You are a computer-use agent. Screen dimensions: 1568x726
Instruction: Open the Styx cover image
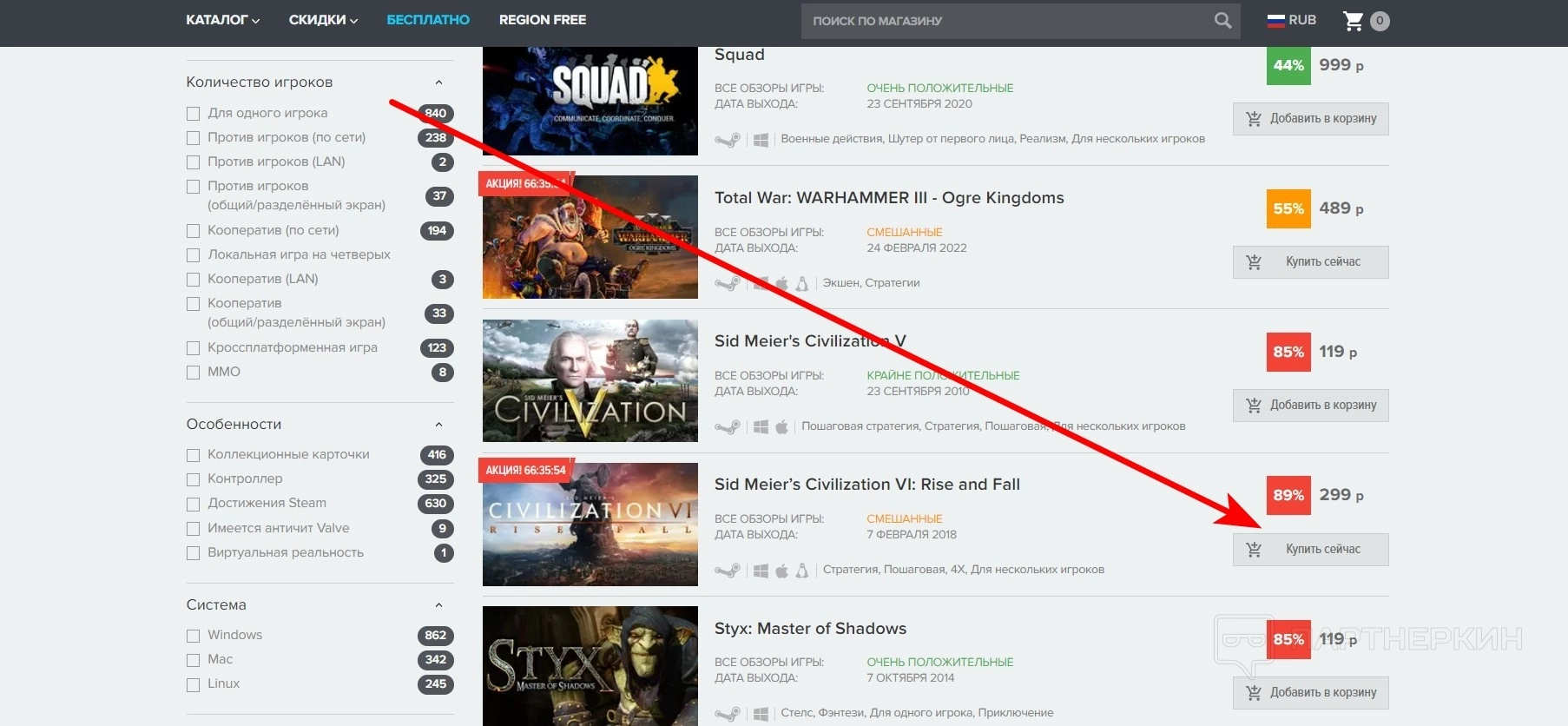point(590,666)
